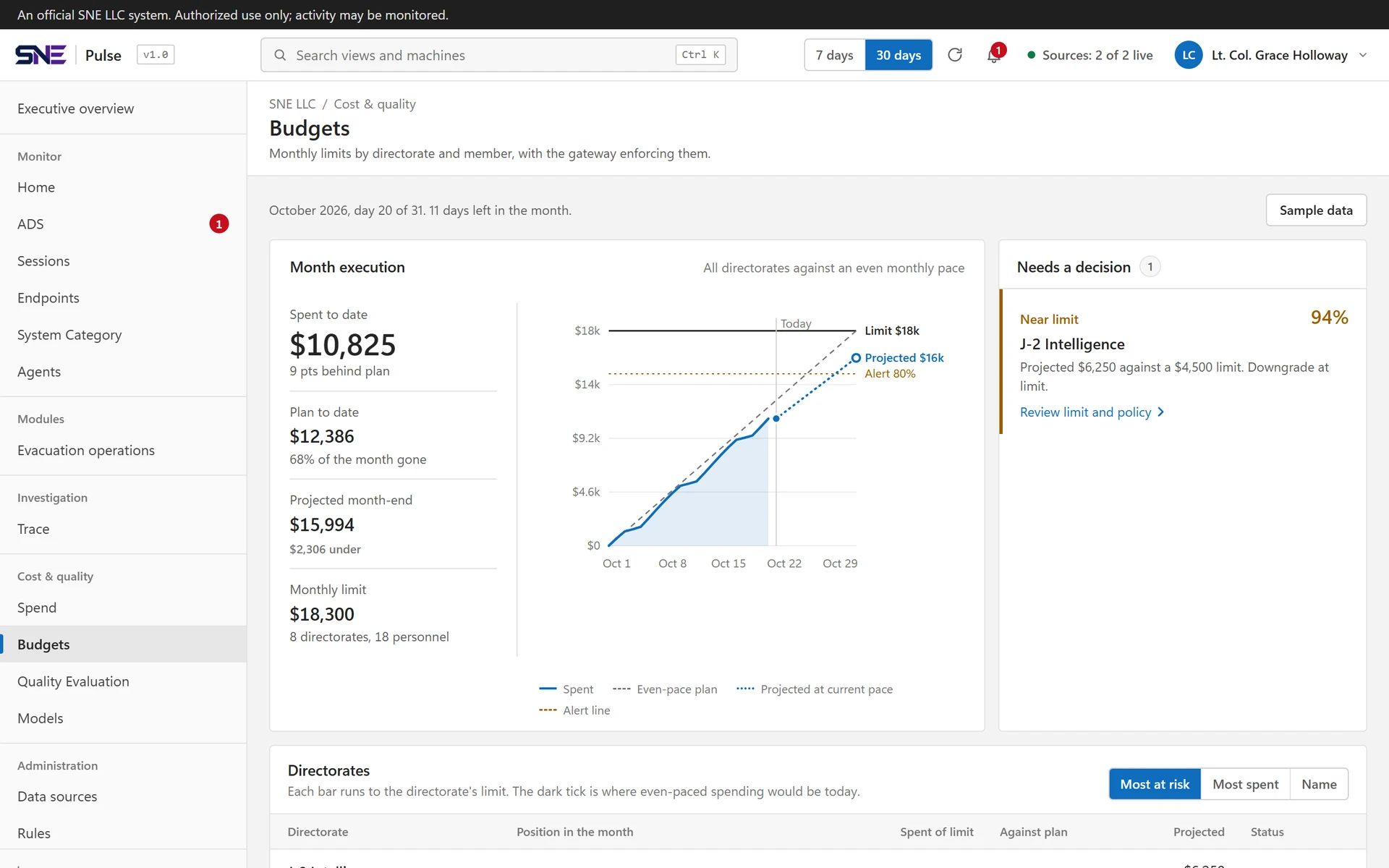Click the SNE LLC breadcrumb

click(292, 104)
